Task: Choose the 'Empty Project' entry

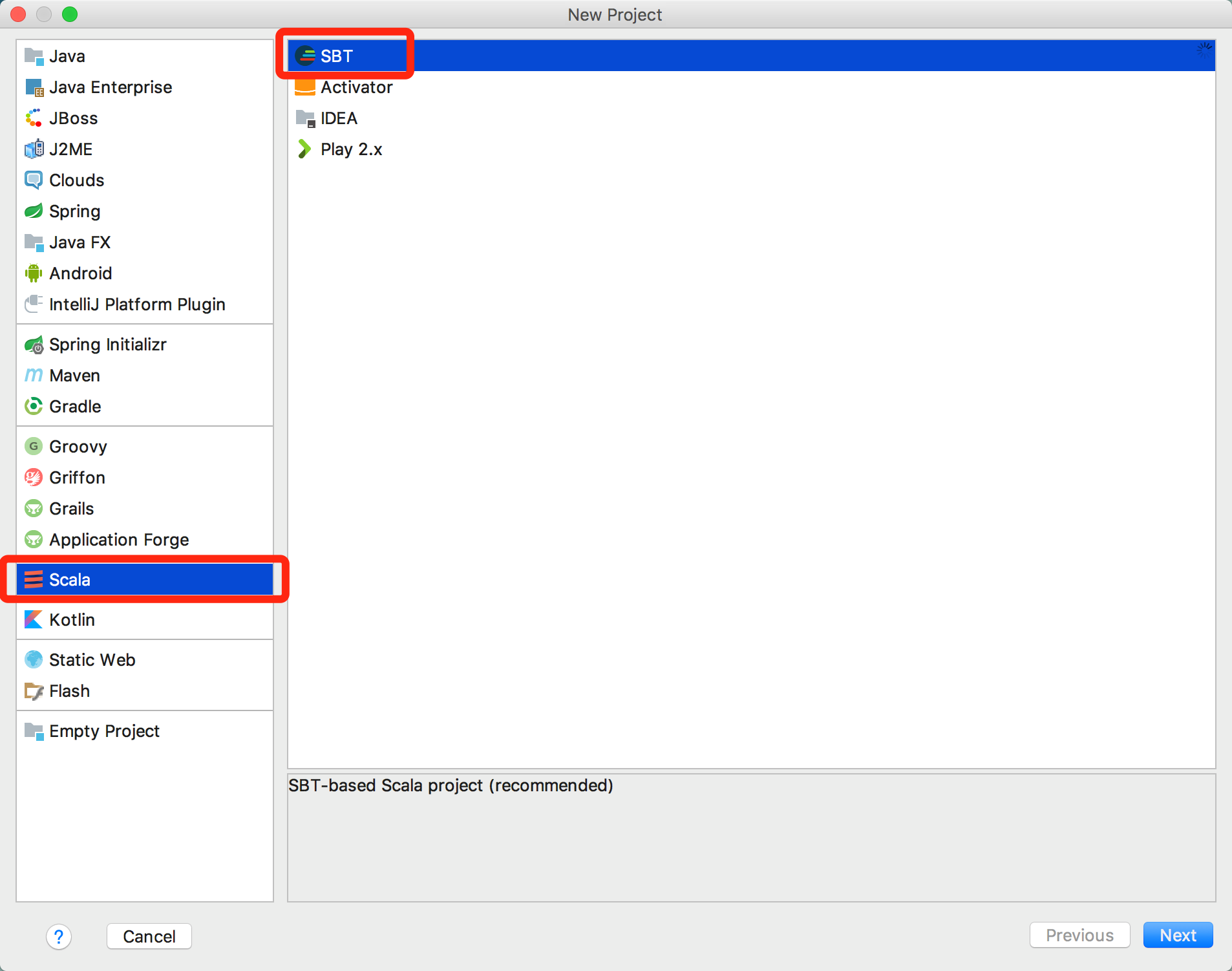Action: tap(145, 731)
